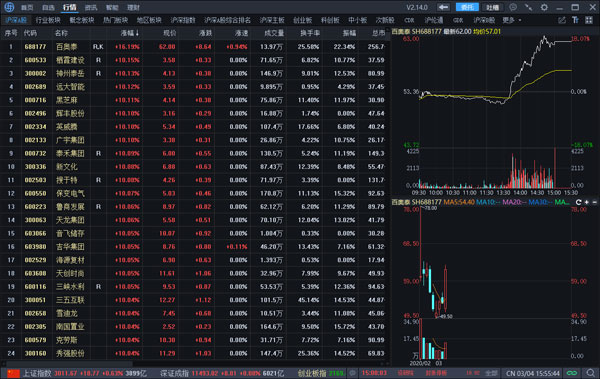Screen dimensions: 600x379
Task: Click the blue 委托 button
Action: 467,7
